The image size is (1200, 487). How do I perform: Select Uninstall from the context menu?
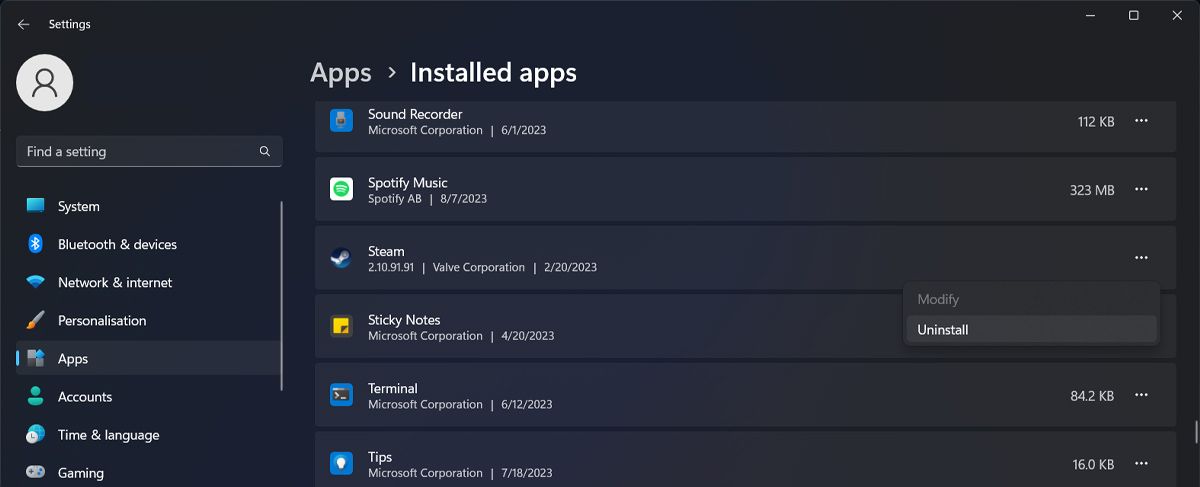(943, 329)
